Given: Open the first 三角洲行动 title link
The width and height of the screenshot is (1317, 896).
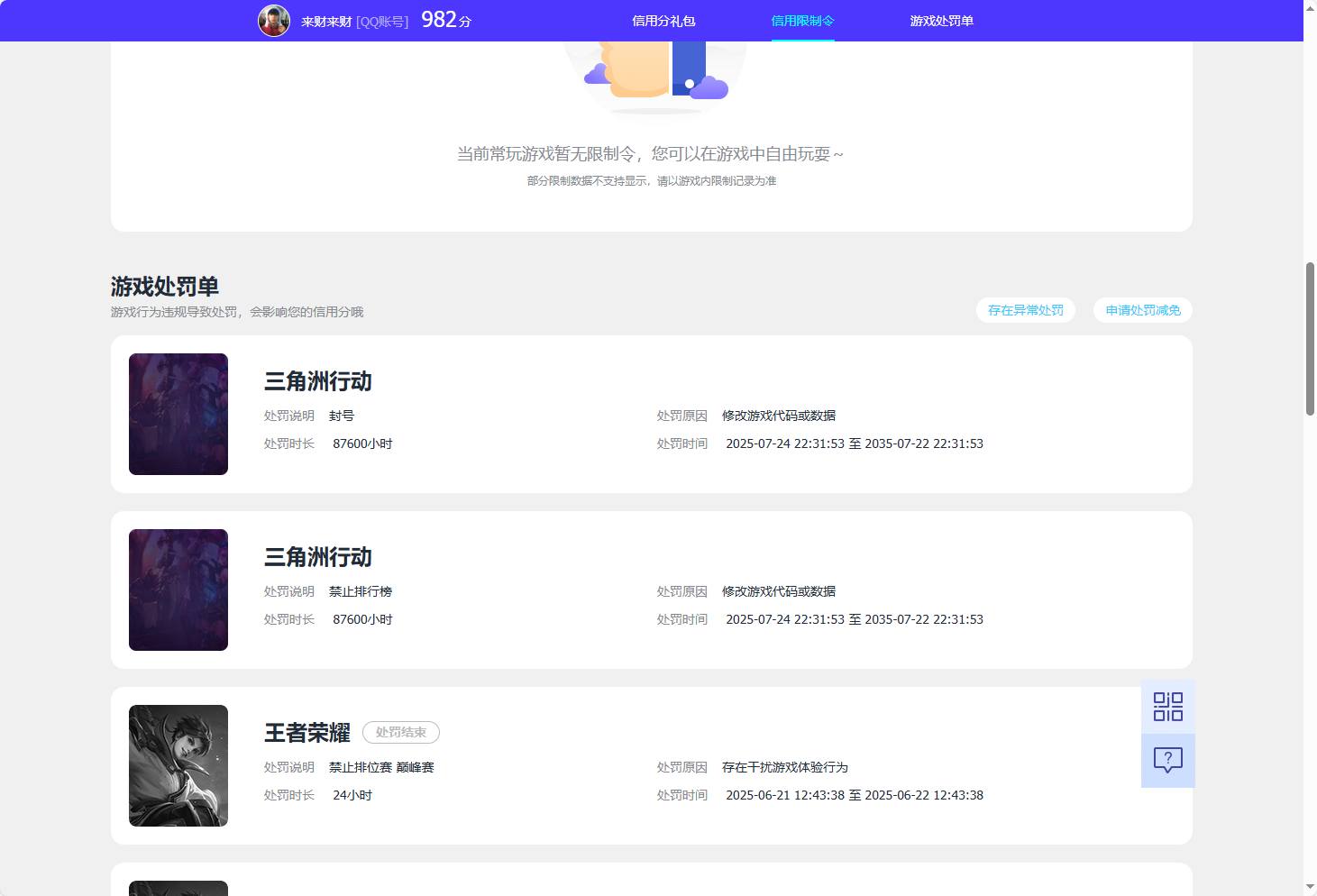Looking at the screenshot, I should click(x=317, y=381).
